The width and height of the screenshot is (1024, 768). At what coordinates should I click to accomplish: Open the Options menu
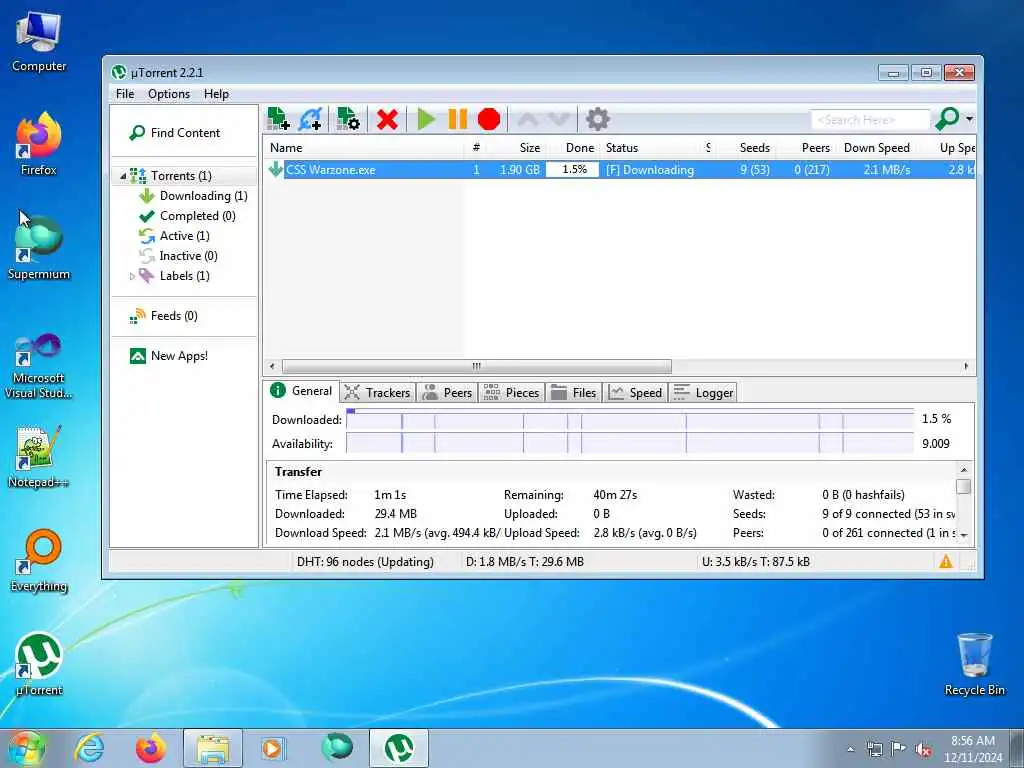click(x=169, y=94)
